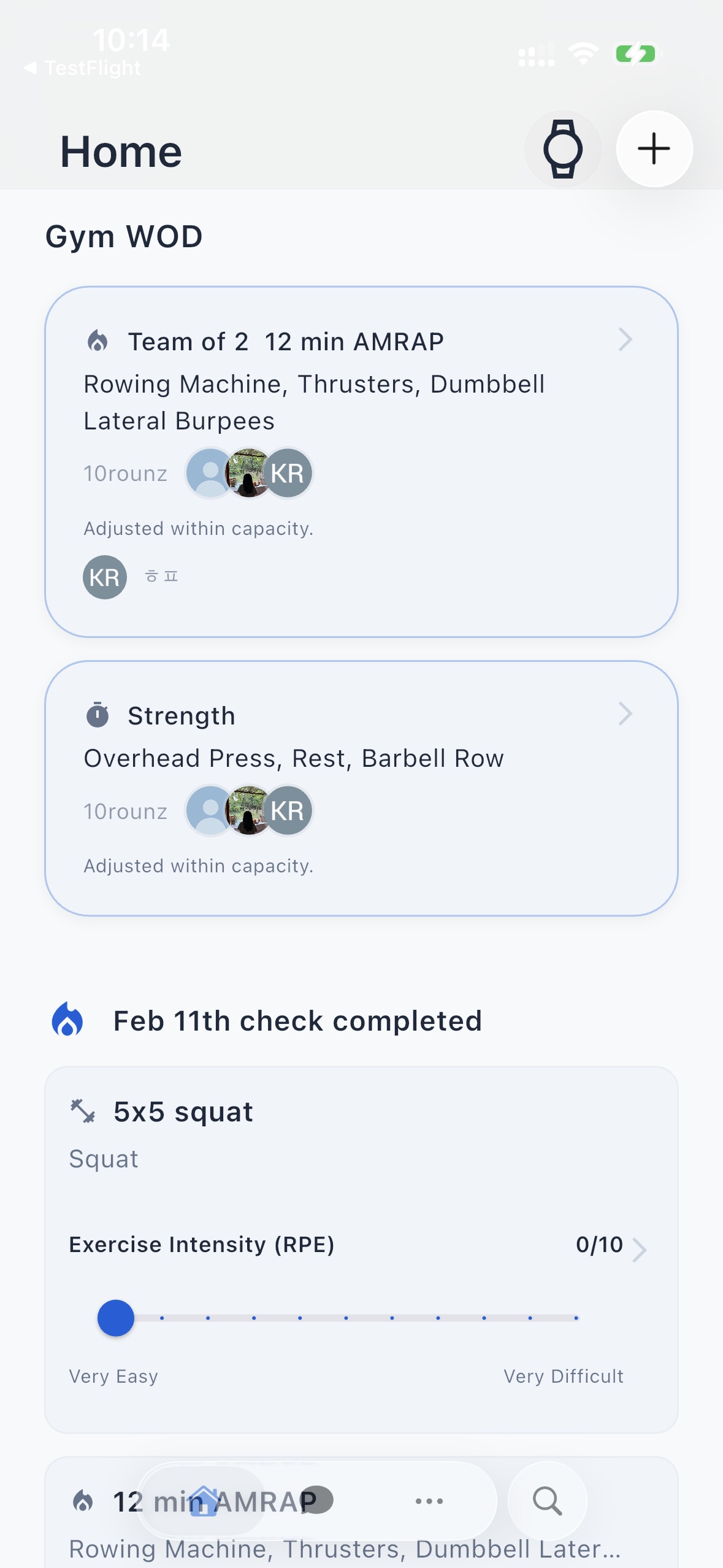Viewport: 723px width, 1568px height.
Task: Open the Apple Watch sync icon
Action: (562, 148)
